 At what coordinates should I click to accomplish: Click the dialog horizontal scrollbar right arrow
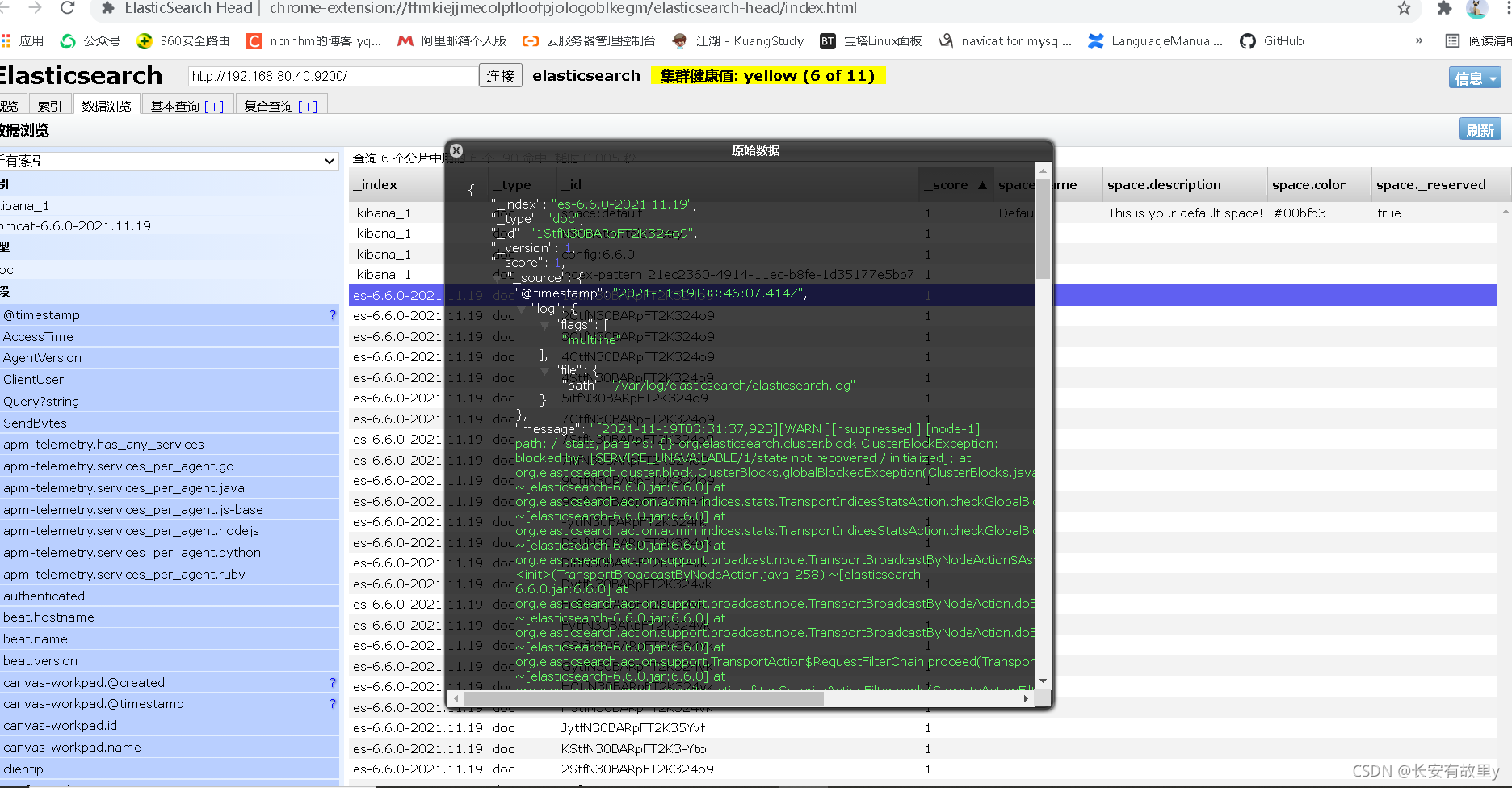pos(1026,698)
